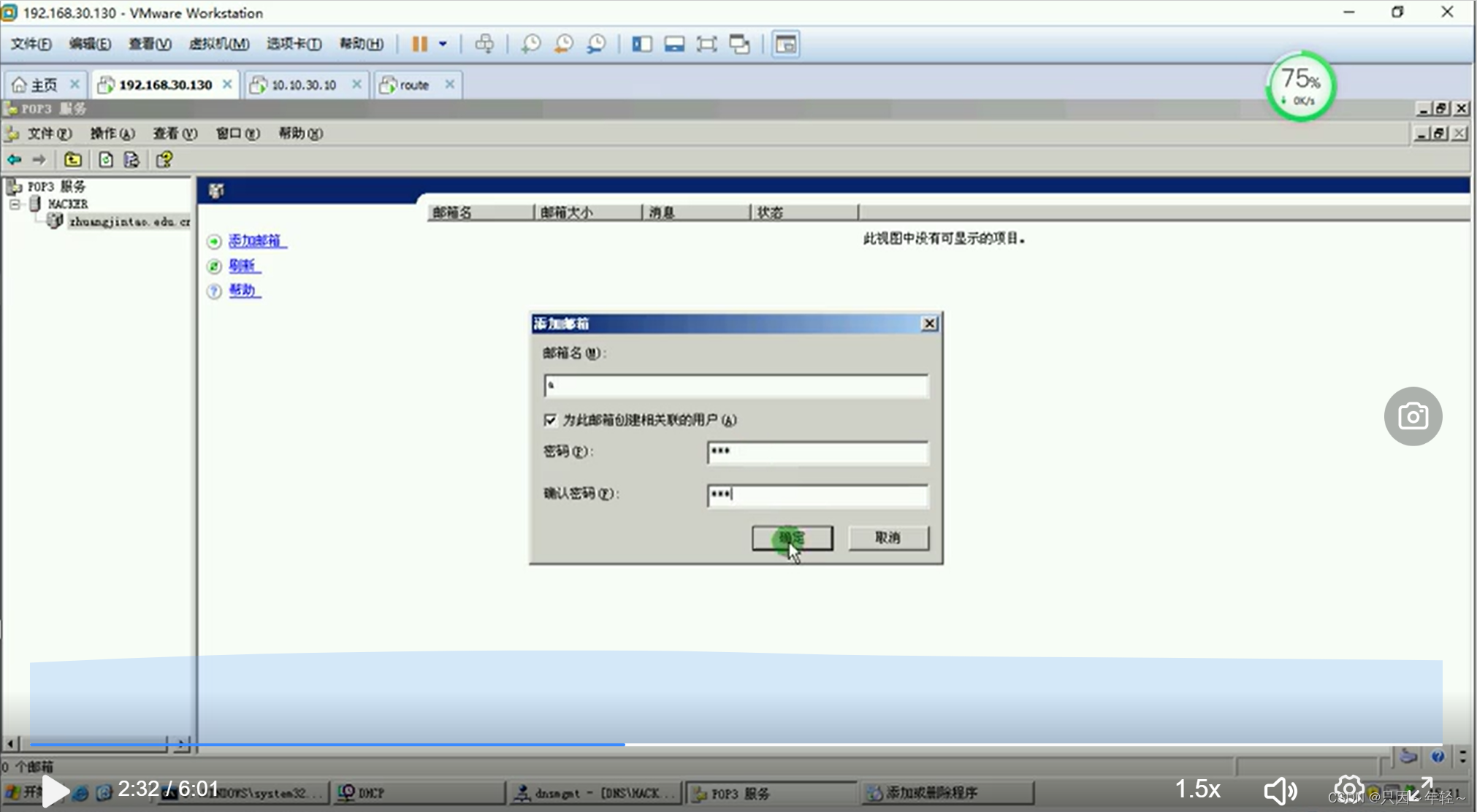The width and height of the screenshot is (1477, 812).
Task: Click the take snapshot clock icon
Action: tap(531, 44)
